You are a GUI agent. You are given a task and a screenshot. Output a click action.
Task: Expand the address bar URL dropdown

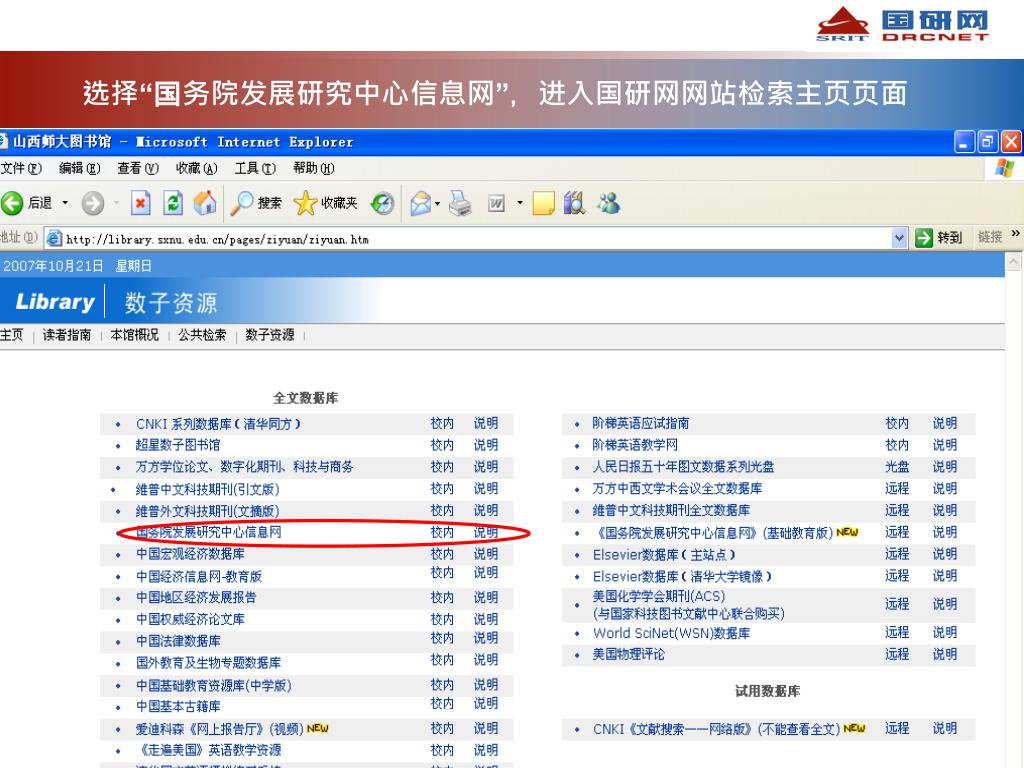(x=899, y=238)
